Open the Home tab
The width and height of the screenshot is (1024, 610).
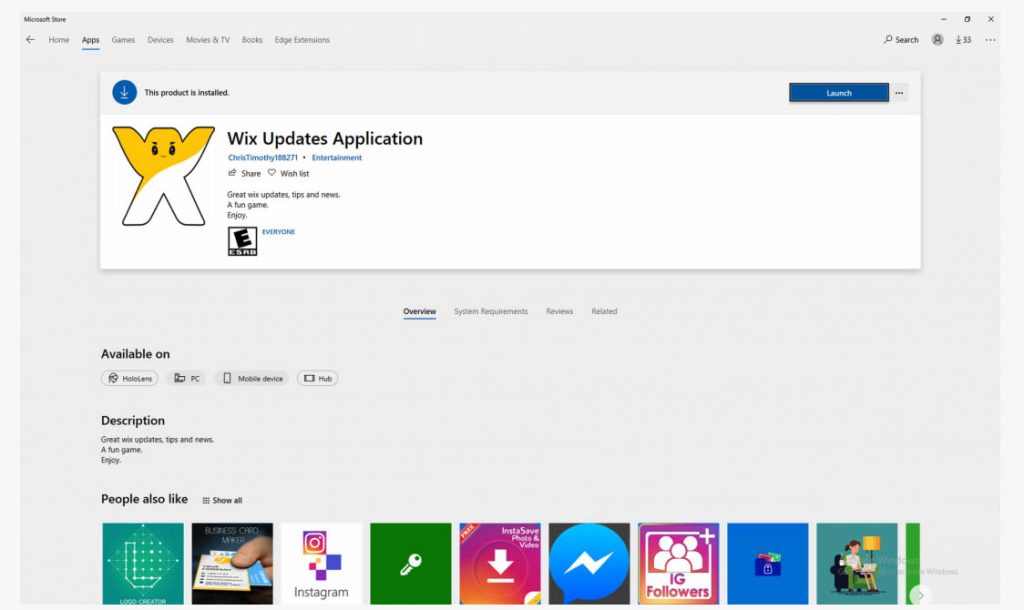click(59, 40)
